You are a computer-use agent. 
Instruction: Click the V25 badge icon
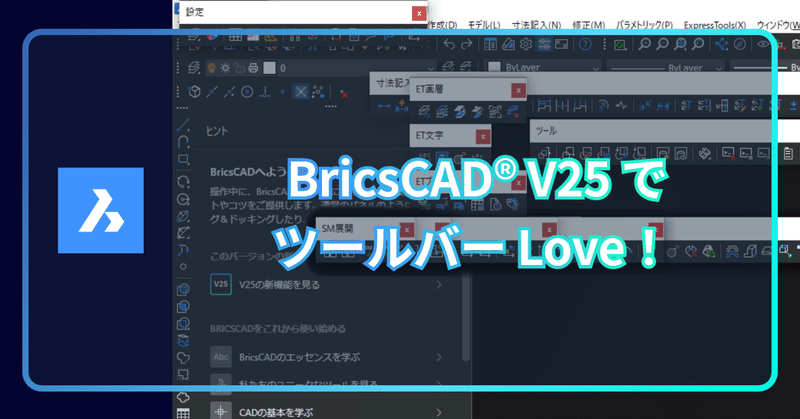[x=221, y=284]
